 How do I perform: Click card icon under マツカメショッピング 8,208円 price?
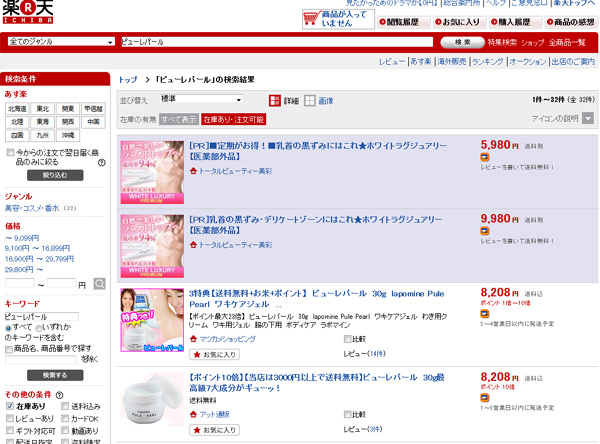pos(485,314)
